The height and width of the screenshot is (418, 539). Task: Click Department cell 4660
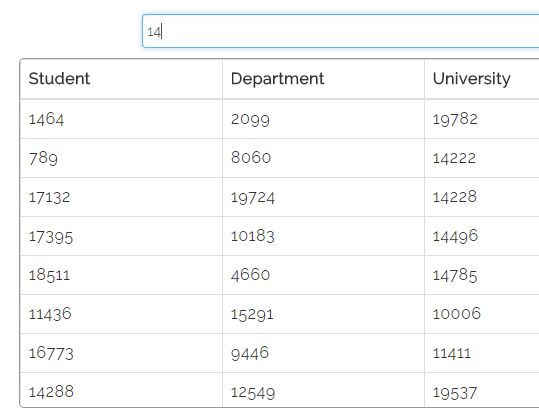[x=323, y=275]
